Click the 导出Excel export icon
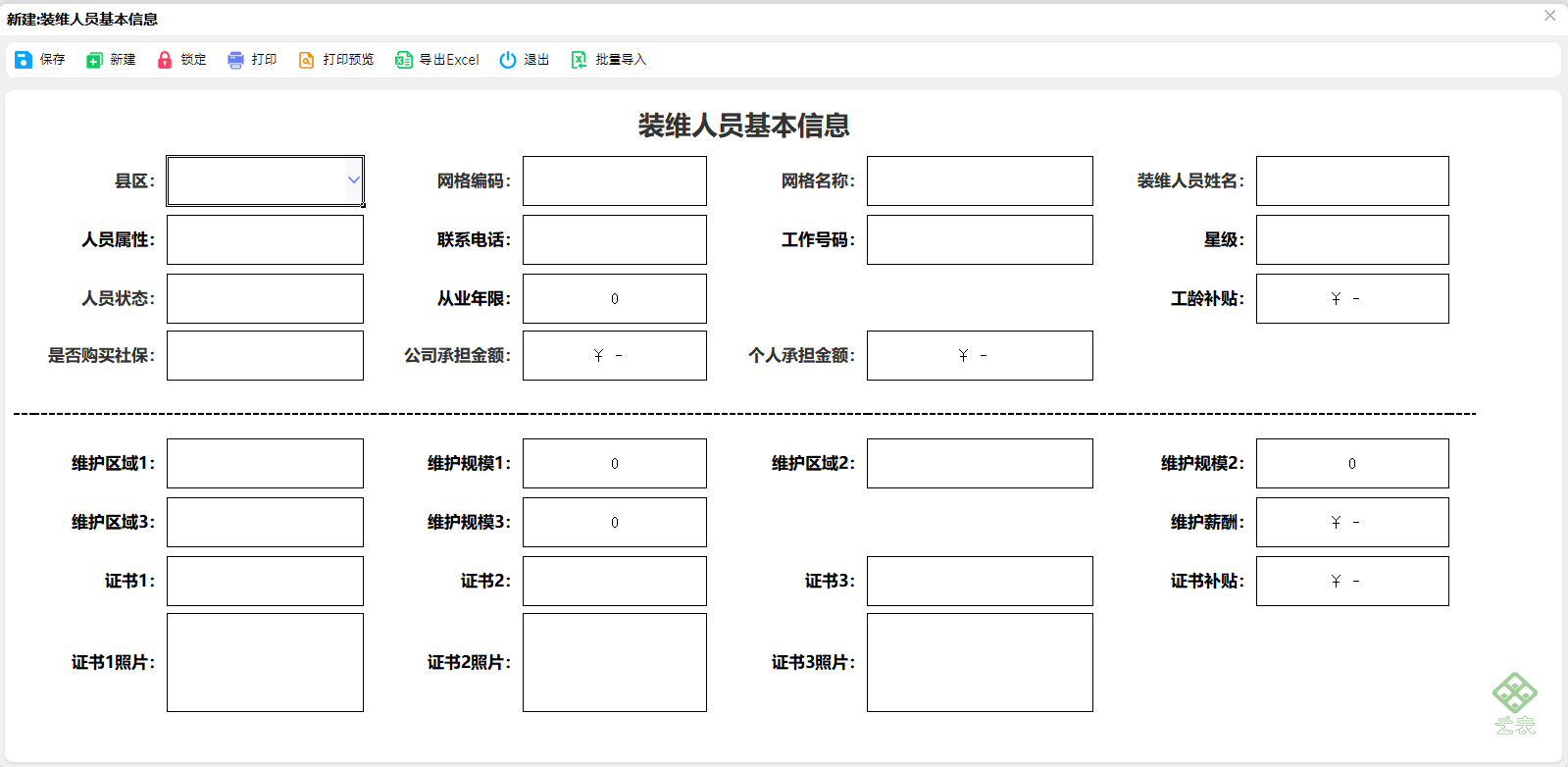The width and height of the screenshot is (1568, 767). 403,60
